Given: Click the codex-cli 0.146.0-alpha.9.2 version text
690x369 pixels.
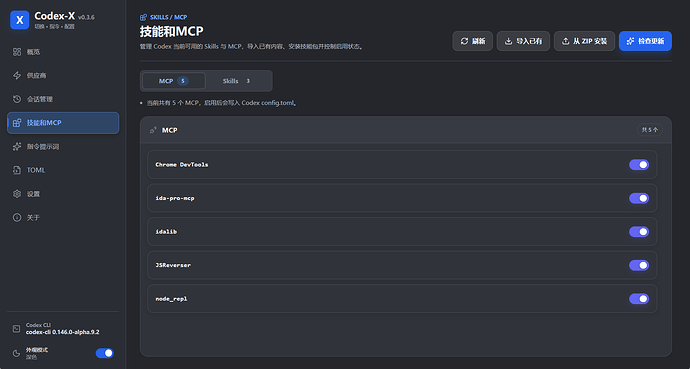Looking at the screenshot, I should coord(62,332).
